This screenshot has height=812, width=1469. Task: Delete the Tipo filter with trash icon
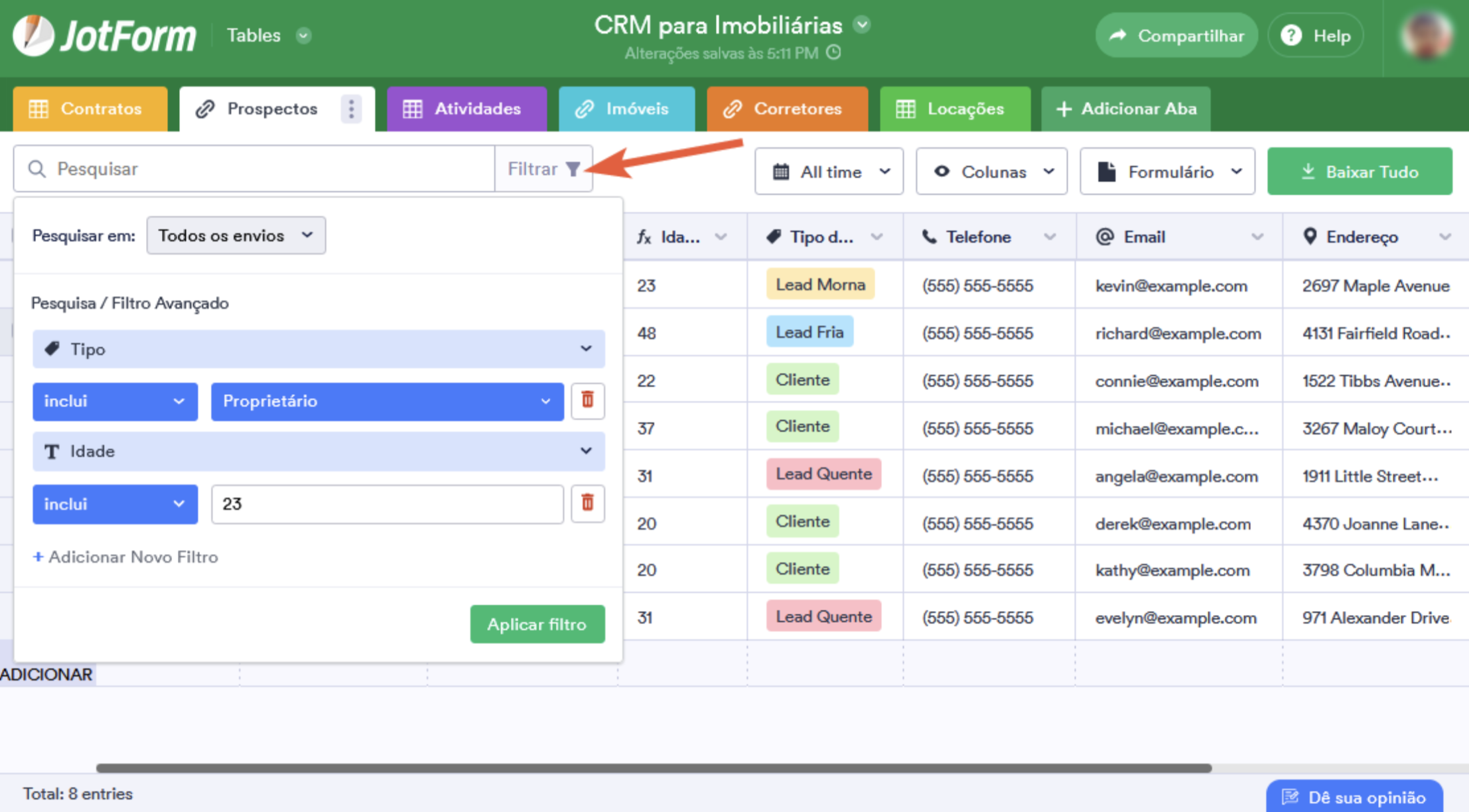pos(587,401)
